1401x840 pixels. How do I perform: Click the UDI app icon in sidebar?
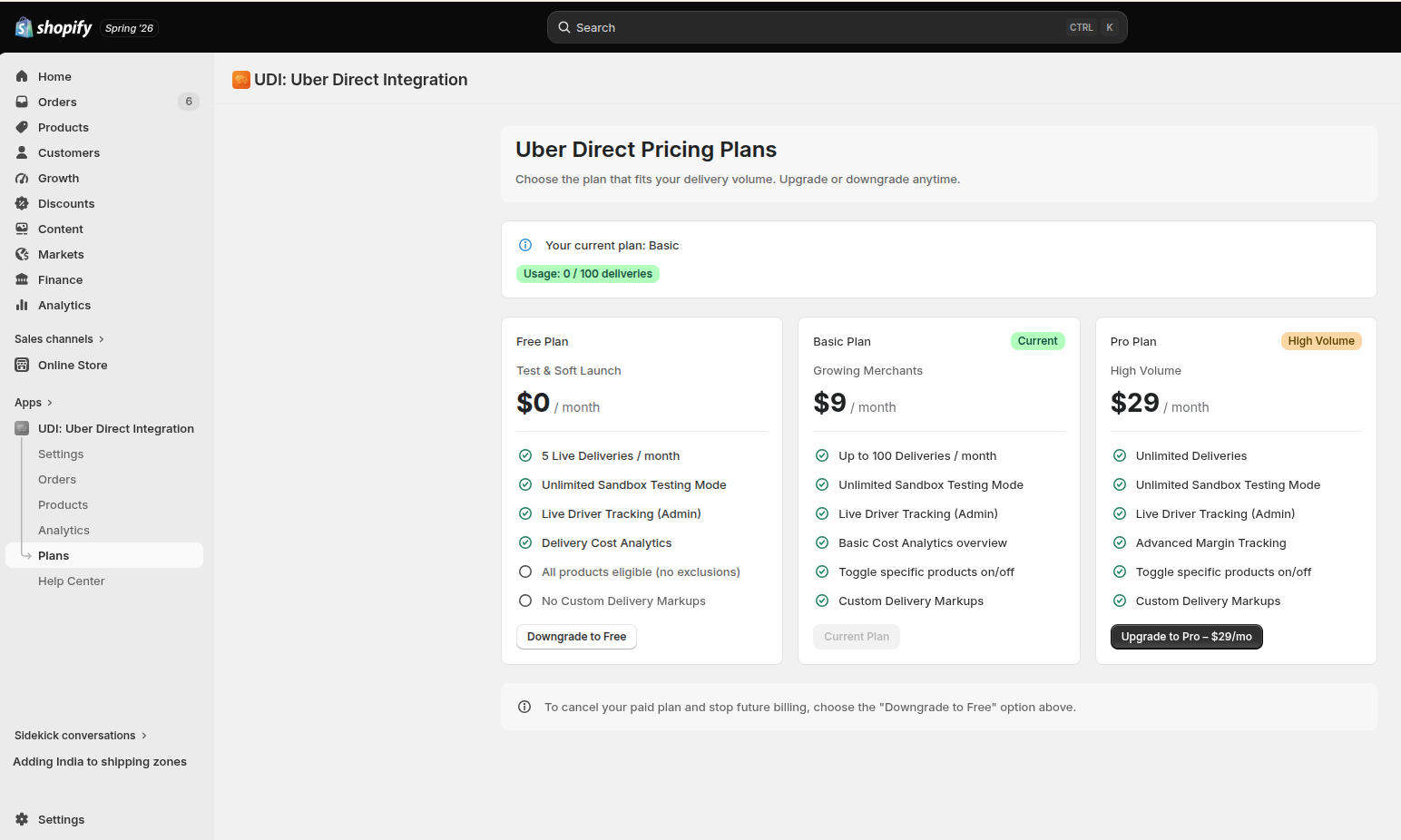coord(22,428)
